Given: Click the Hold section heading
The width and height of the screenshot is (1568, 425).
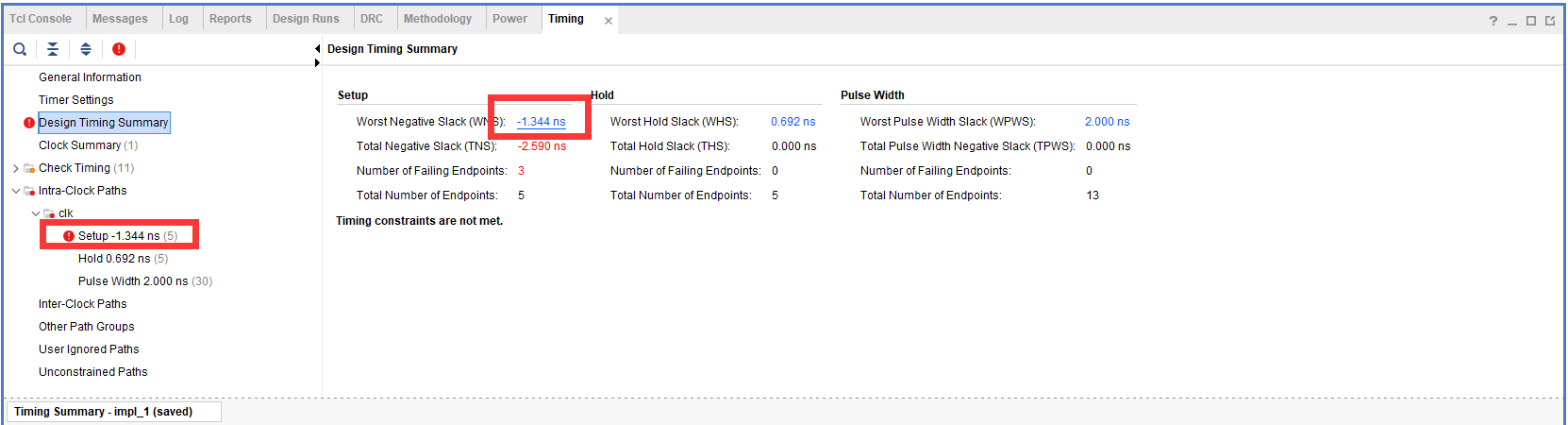Looking at the screenshot, I should 603,95.
